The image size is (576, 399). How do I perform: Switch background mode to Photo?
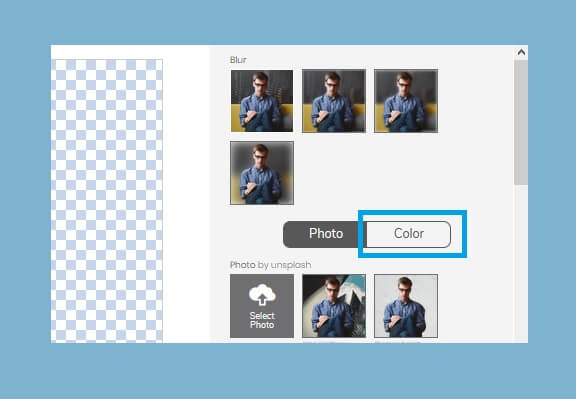tap(324, 234)
